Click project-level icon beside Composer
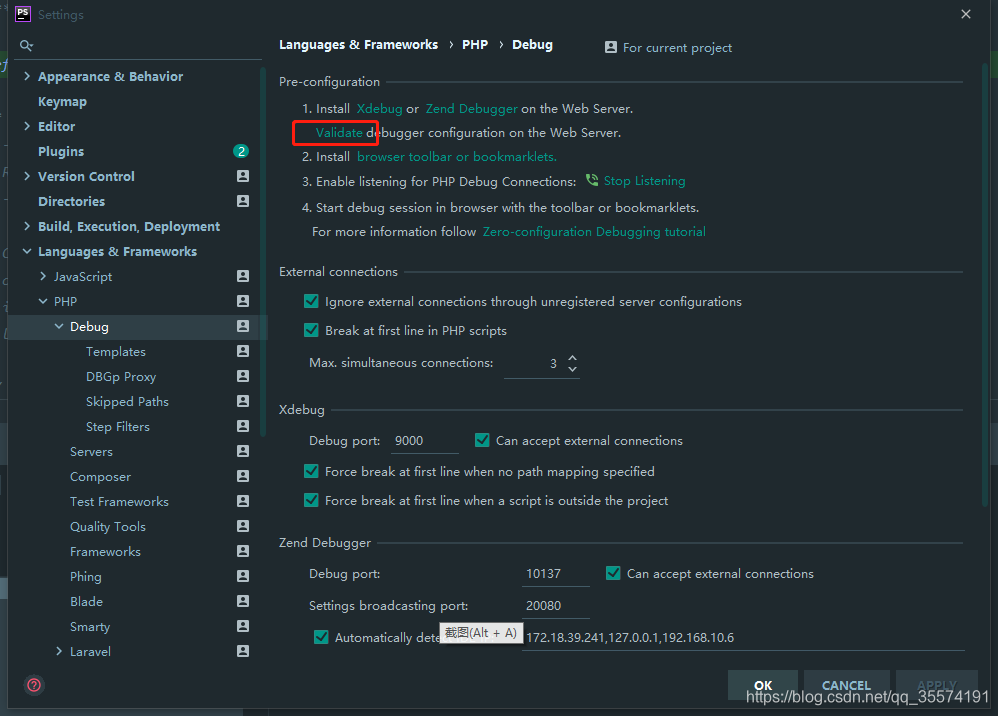Screen dimensions: 998x716 pyautogui.click(x=243, y=476)
